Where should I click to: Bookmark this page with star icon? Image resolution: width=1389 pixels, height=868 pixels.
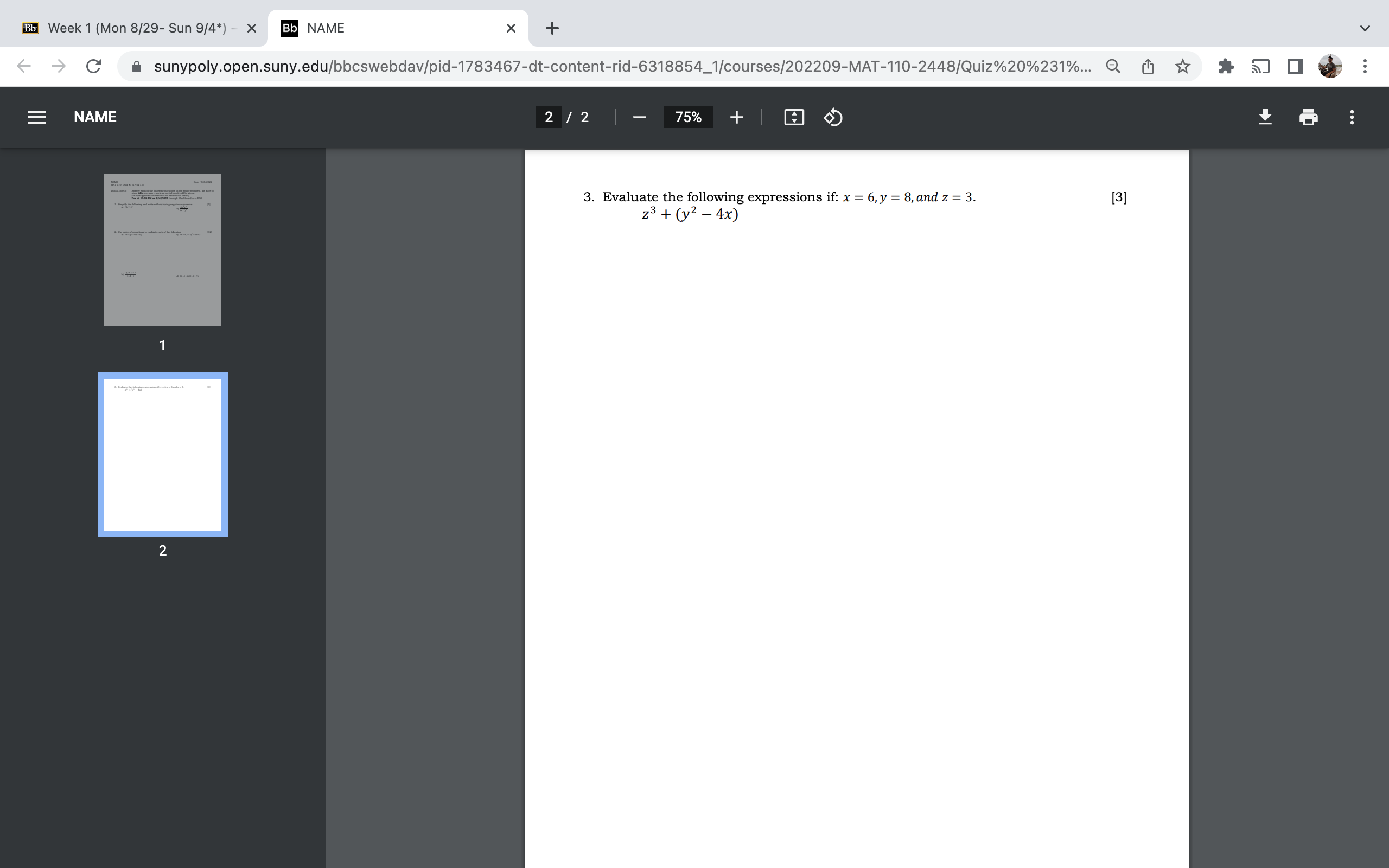pos(1182,67)
